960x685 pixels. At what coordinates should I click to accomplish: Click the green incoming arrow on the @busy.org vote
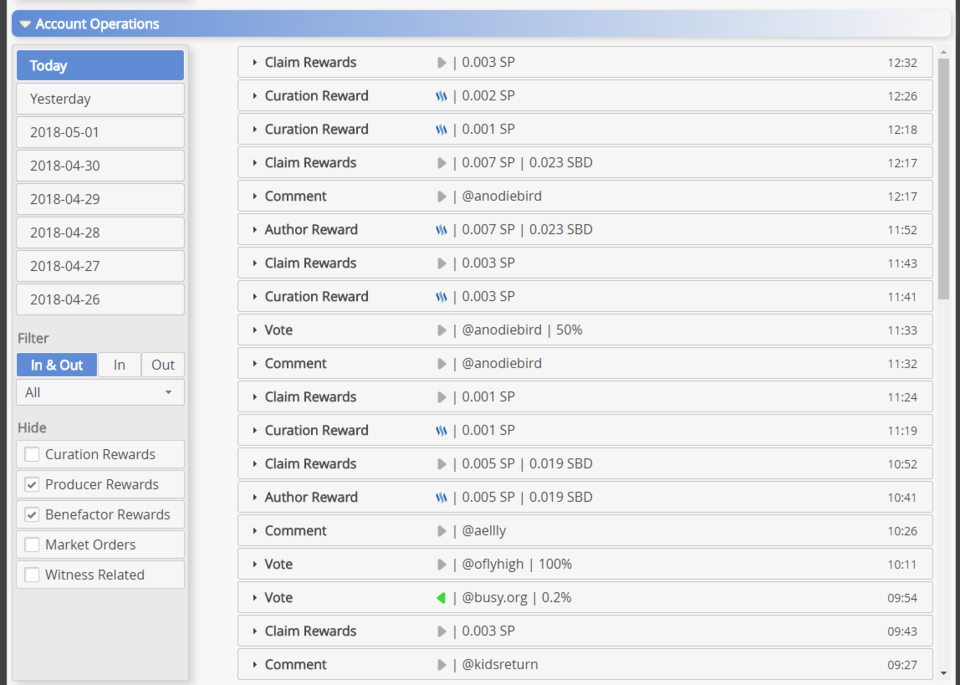(x=441, y=598)
